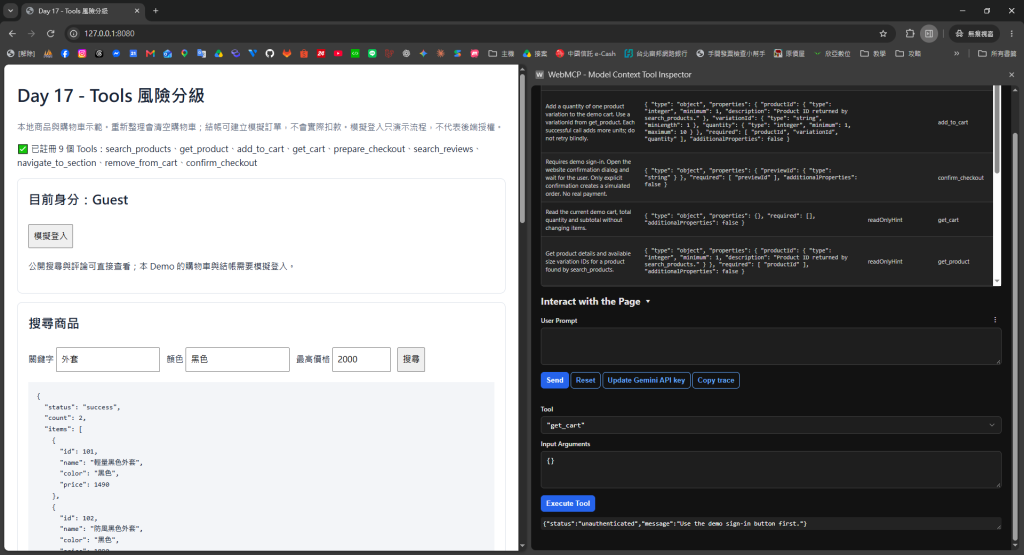Image resolution: width=1024 pixels, height=555 pixels.
Task: Open the 中國信託 e-Cash bookmark
Action: pyautogui.click(x=586, y=54)
